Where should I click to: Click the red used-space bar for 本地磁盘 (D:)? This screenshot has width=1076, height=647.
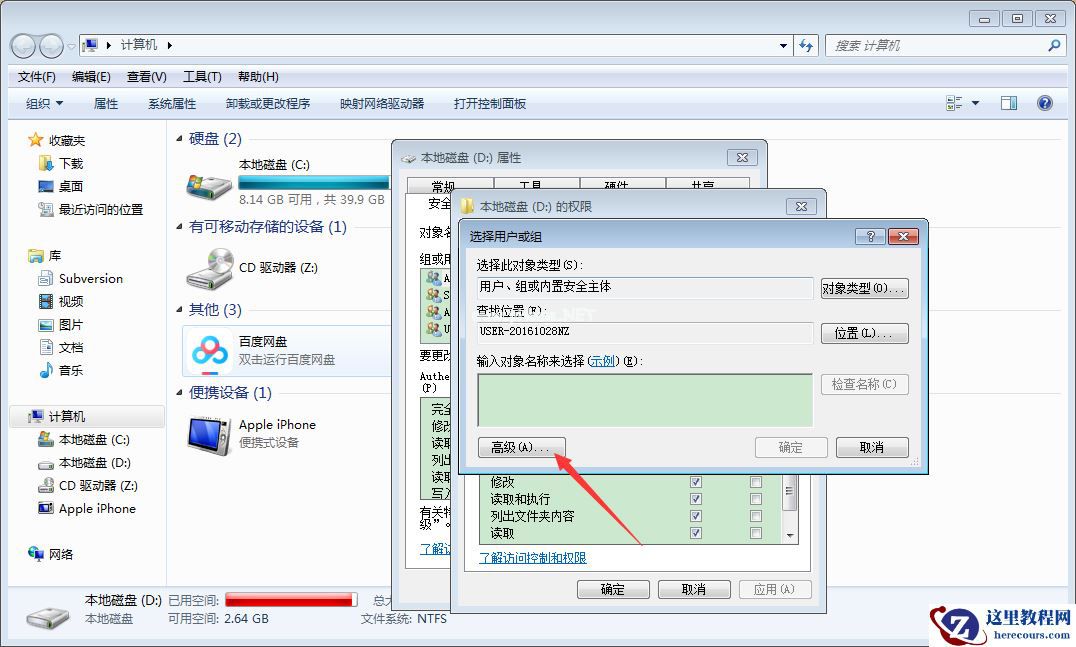coord(290,598)
